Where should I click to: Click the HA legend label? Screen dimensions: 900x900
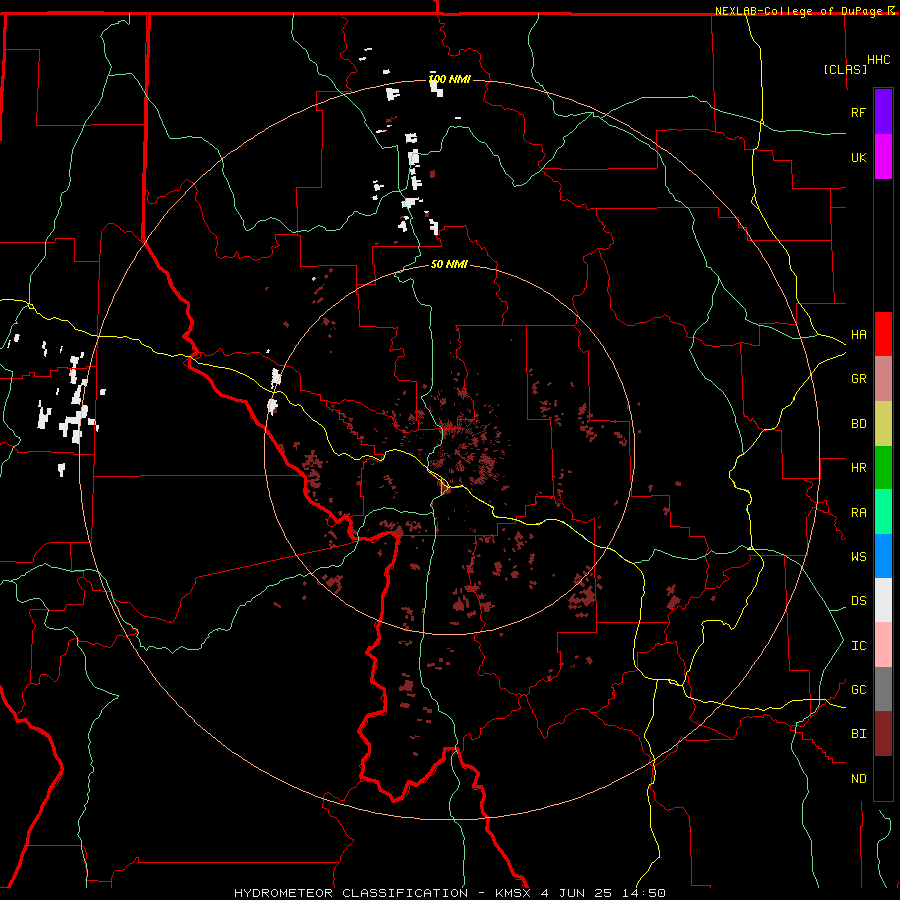858,335
